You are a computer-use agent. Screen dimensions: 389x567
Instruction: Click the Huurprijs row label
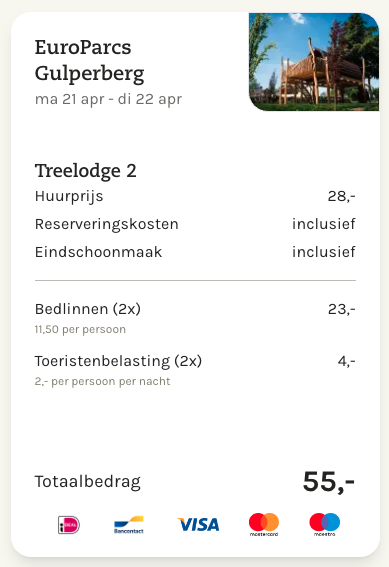(x=69, y=196)
